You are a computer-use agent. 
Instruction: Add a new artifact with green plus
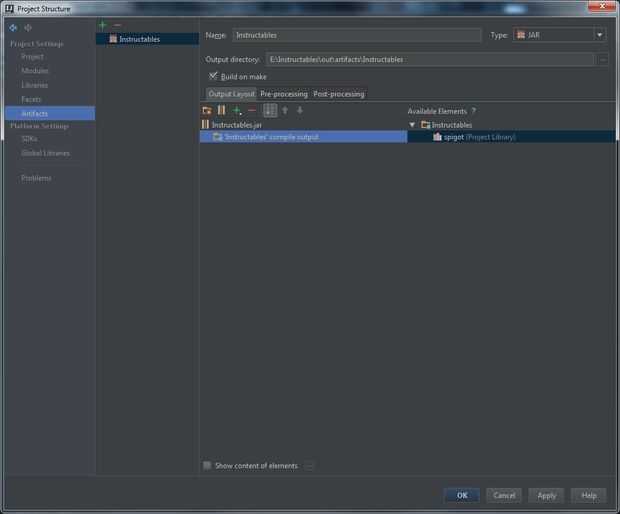(103, 25)
